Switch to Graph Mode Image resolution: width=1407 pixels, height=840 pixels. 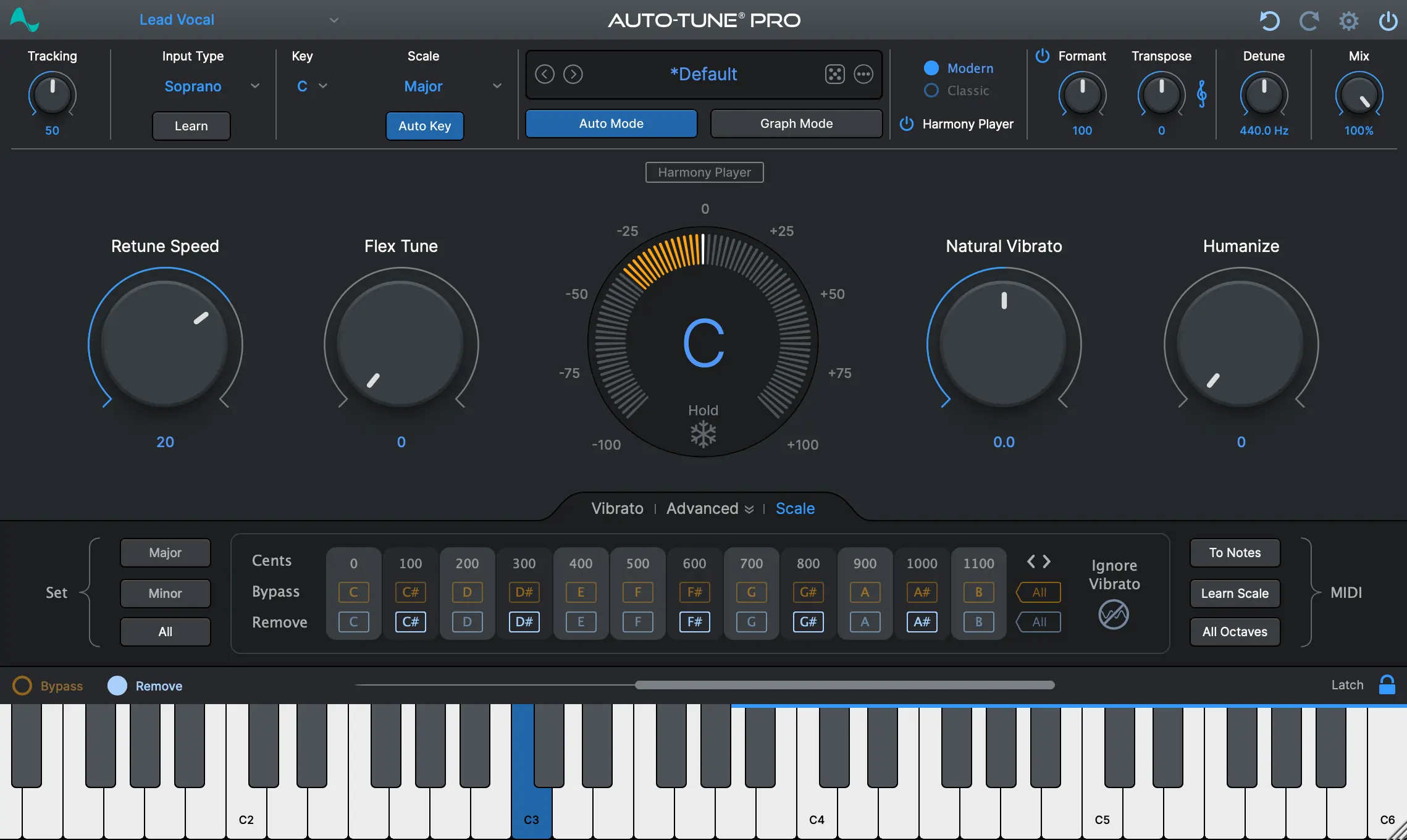796,123
